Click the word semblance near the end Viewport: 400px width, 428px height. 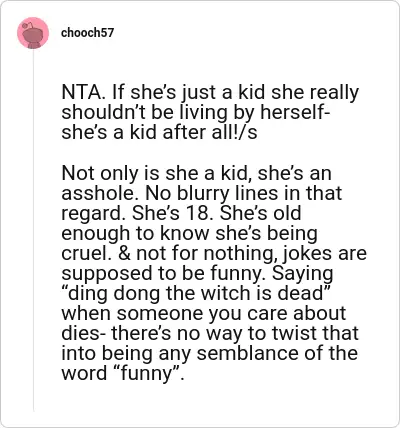click(249, 353)
